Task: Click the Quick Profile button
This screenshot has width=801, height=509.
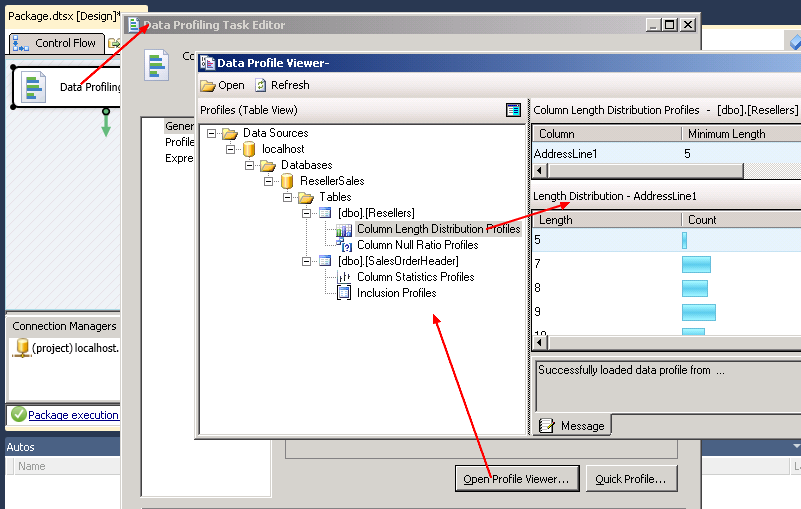Action: click(630, 479)
